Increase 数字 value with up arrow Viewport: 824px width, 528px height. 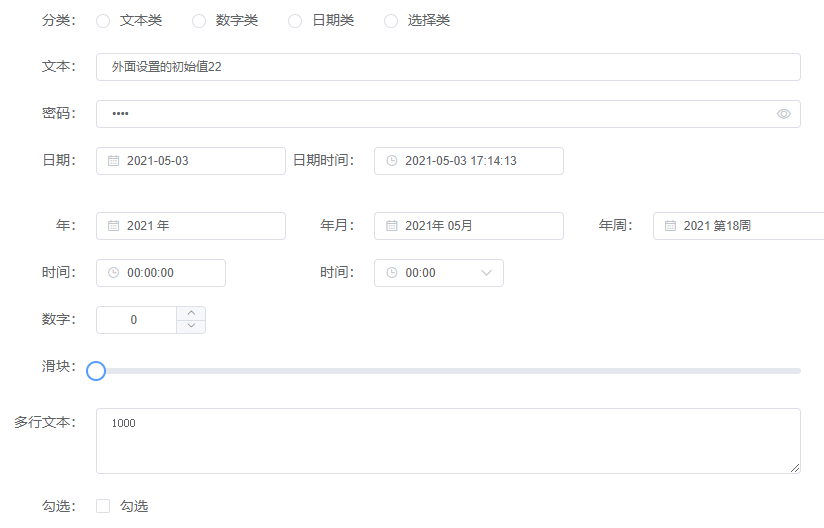click(191, 313)
